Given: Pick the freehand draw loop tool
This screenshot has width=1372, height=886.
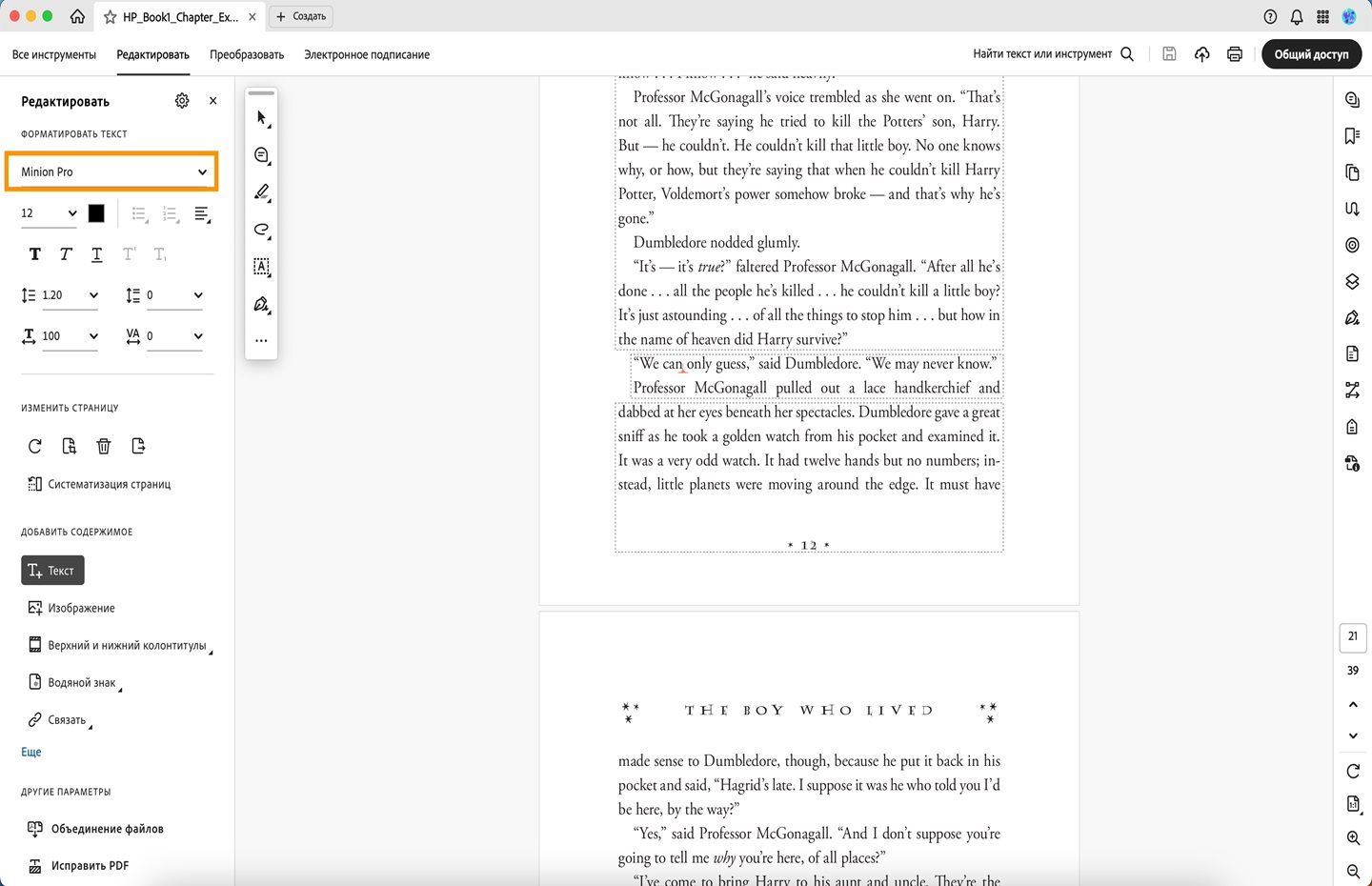Looking at the screenshot, I should (x=262, y=230).
